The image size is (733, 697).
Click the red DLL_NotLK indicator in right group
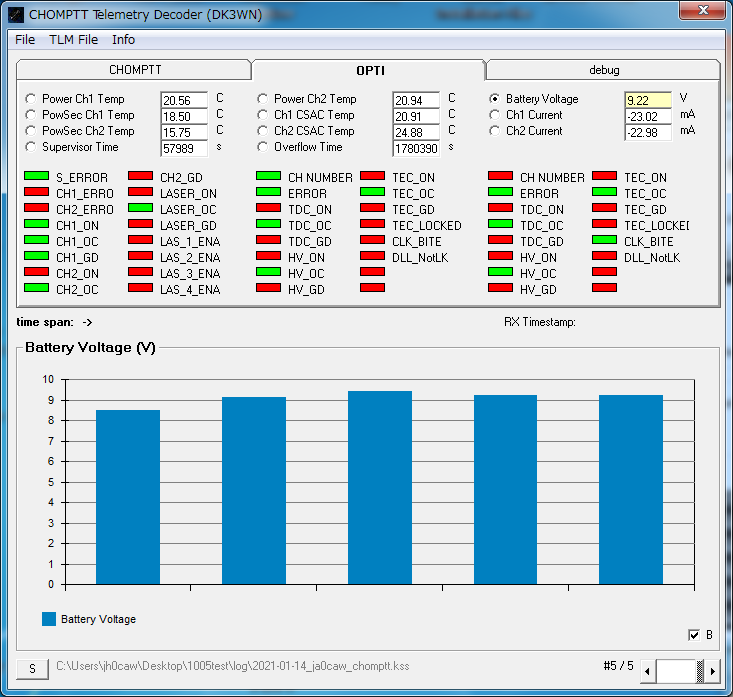pyautogui.click(x=604, y=256)
